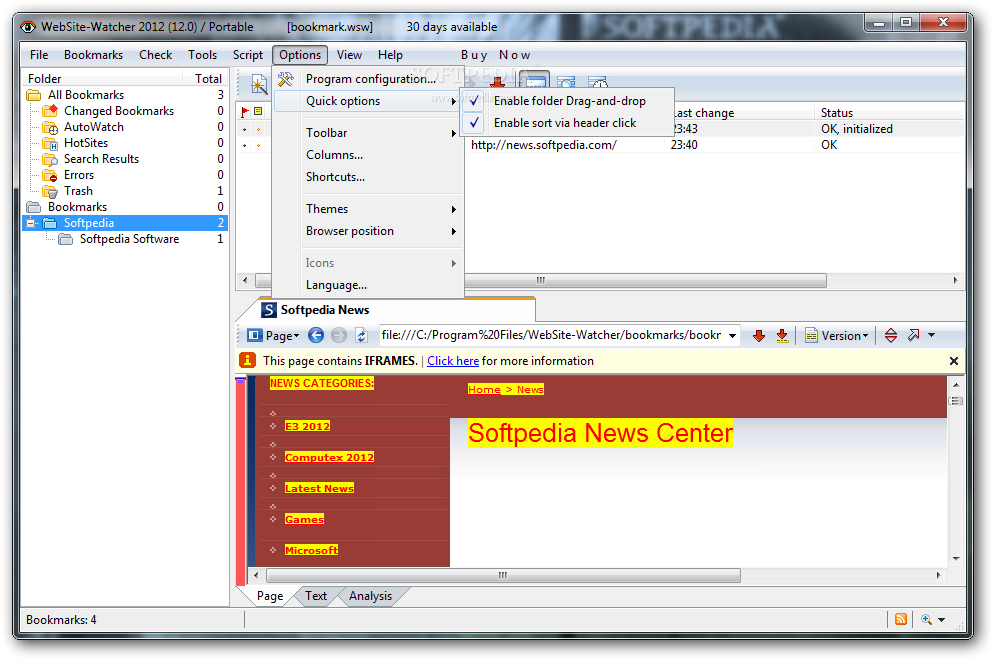Click the new bookmark wizard icon
Image resolution: width=994 pixels, height=660 pixels.
pos(259,83)
